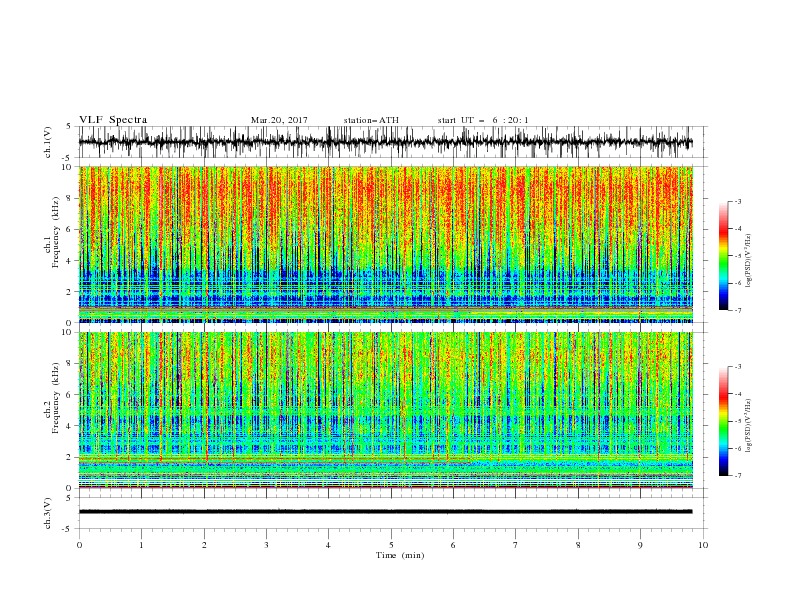
Task: Click tick label "9" on the time axis
Action: pos(640,545)
